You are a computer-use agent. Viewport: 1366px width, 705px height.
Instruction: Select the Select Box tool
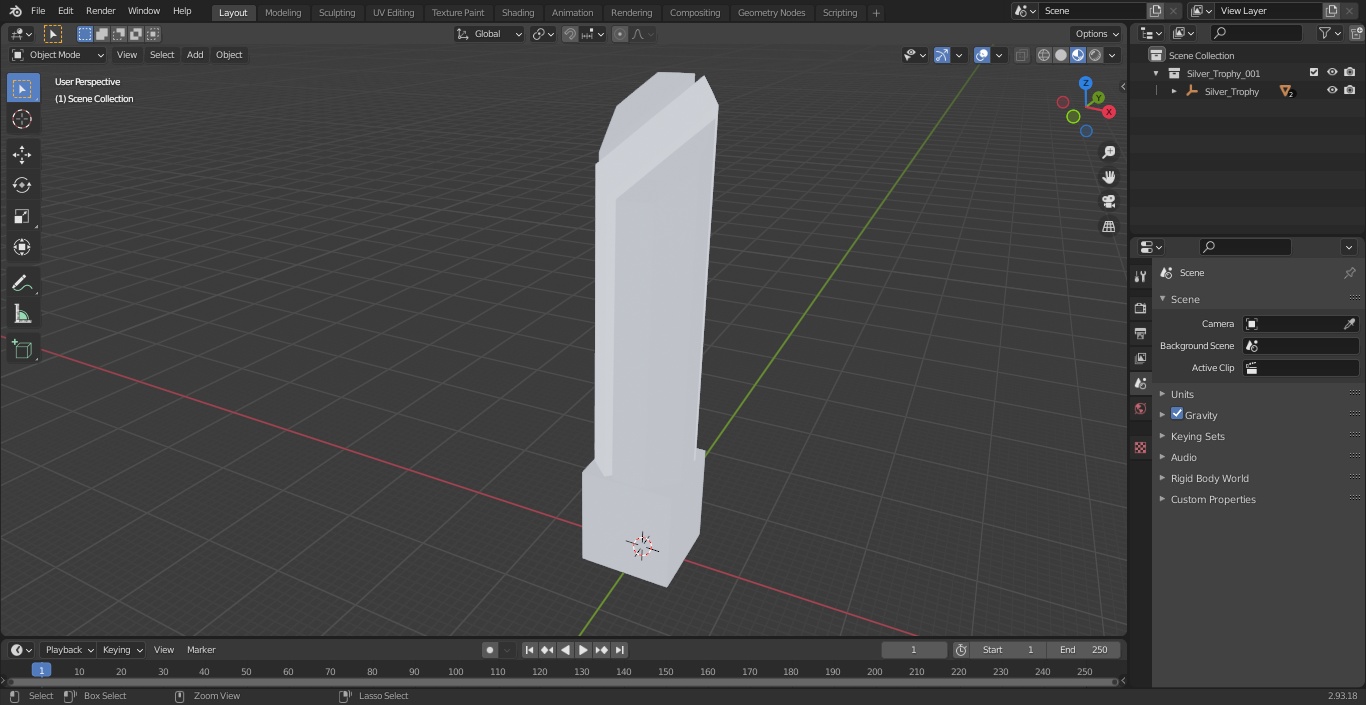(22, 88)
